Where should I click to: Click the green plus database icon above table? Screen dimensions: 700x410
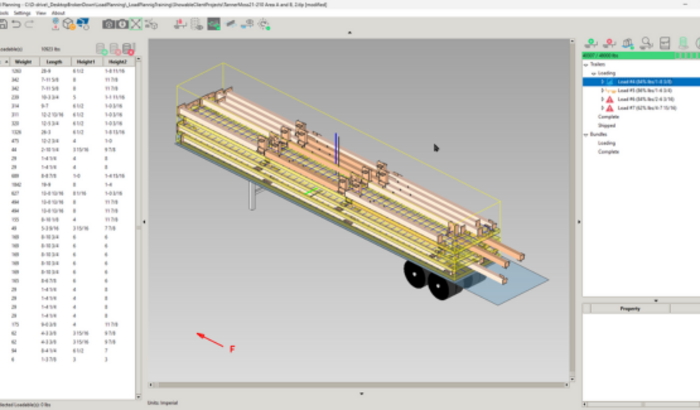click(x=102, y=48)
